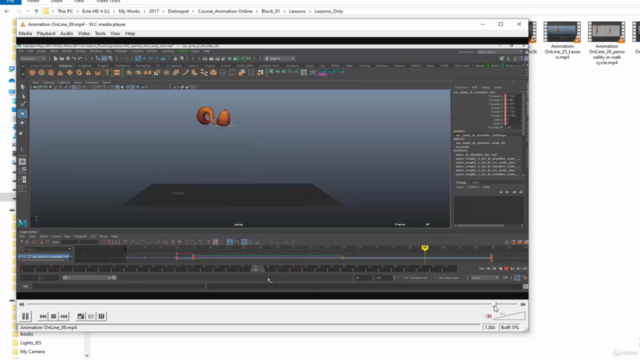Open viewport Lighting panel menu
640x360 pixels.
64,82
